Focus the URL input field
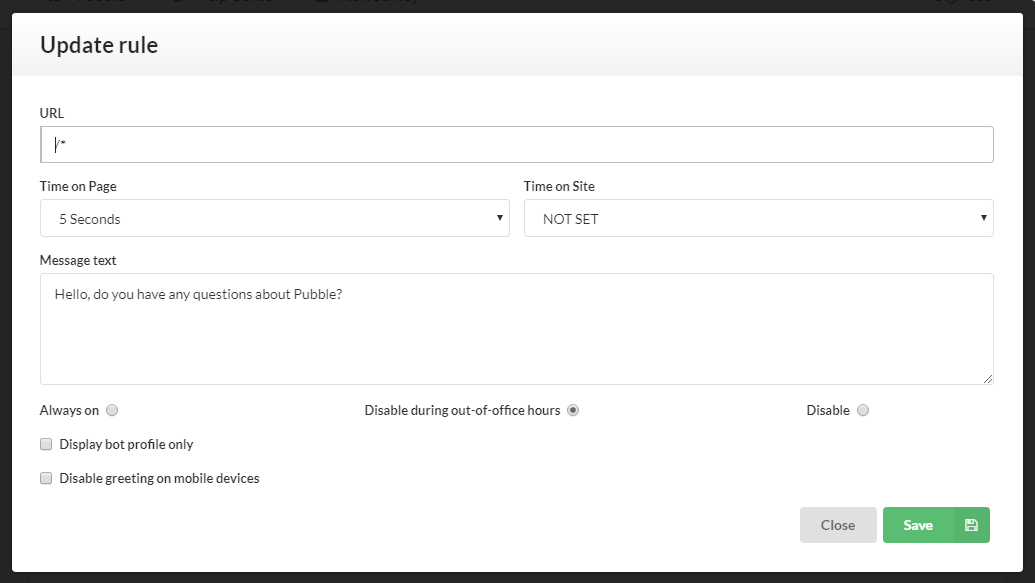Viewport: 1035px width, 583px height. (x=516, y=145)
